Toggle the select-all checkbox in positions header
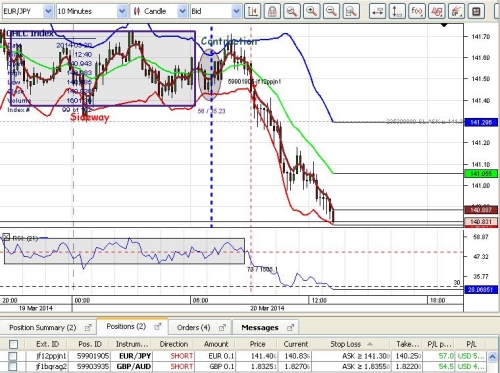Screen dimensions: 500x373 (13, 344)
